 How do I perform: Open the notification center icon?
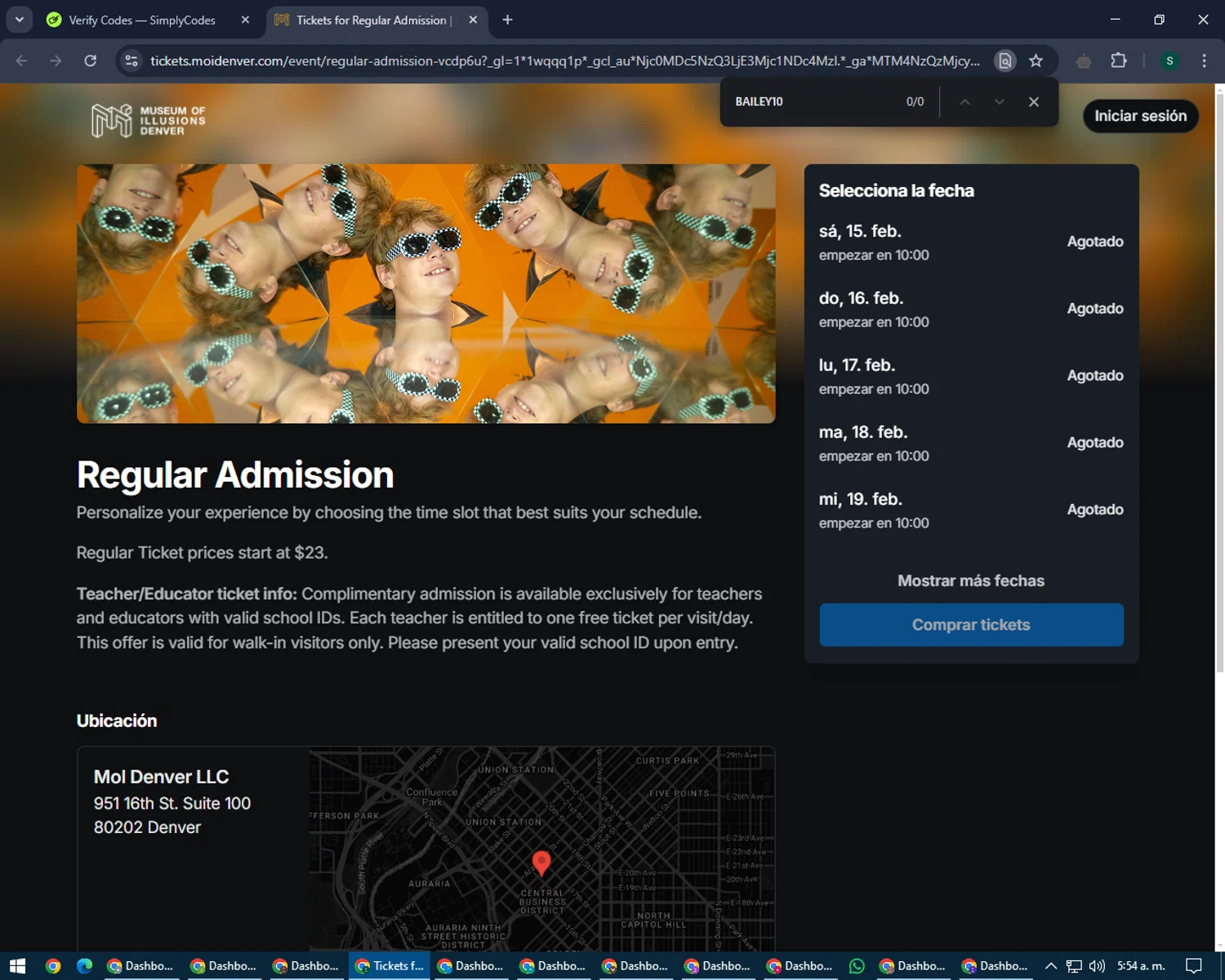(x=1193, y=966)
